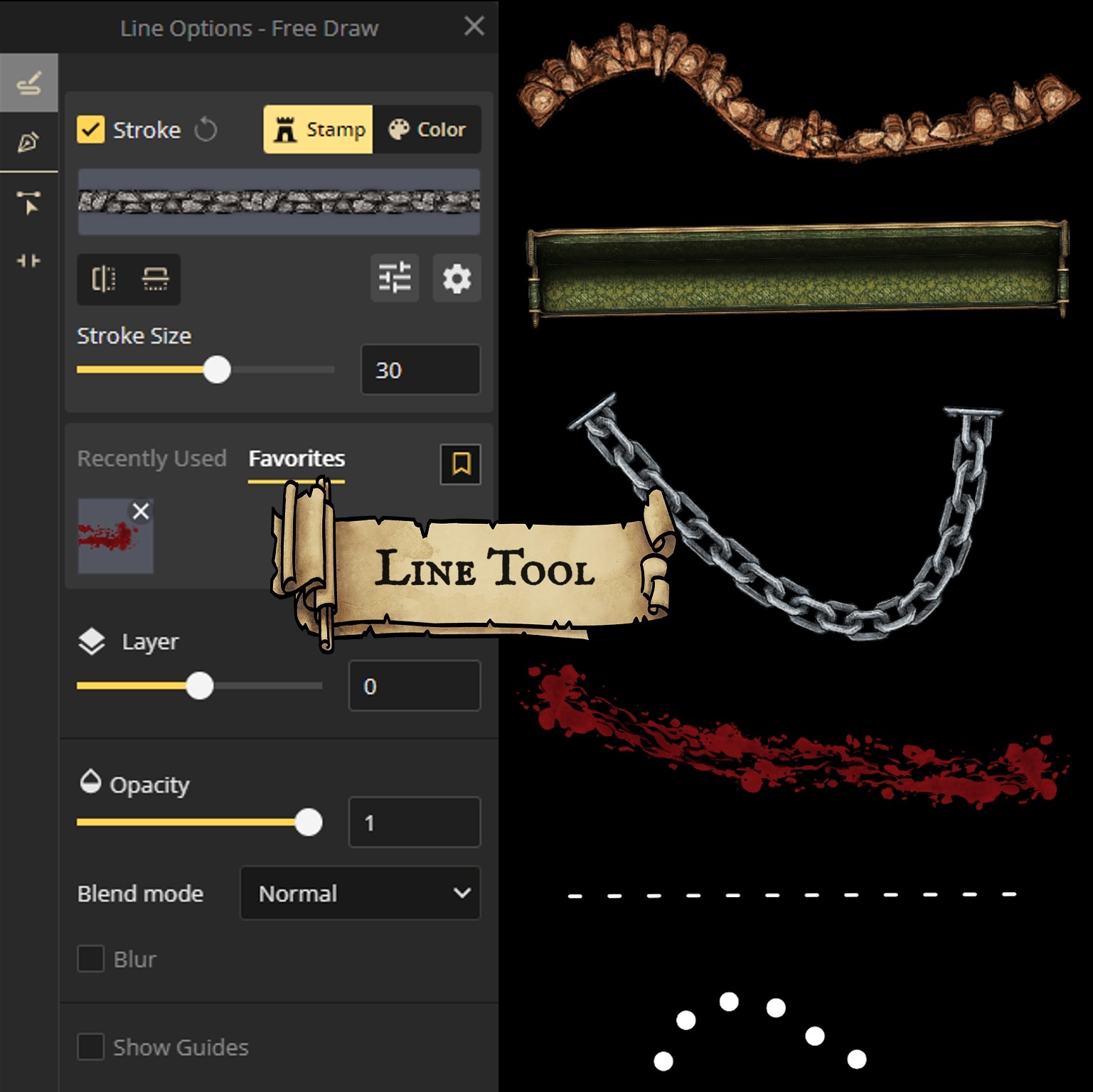Remove the blood stamp from favorites
The height and width of the screenshot is (1092, 1093).
pos(141,510)
